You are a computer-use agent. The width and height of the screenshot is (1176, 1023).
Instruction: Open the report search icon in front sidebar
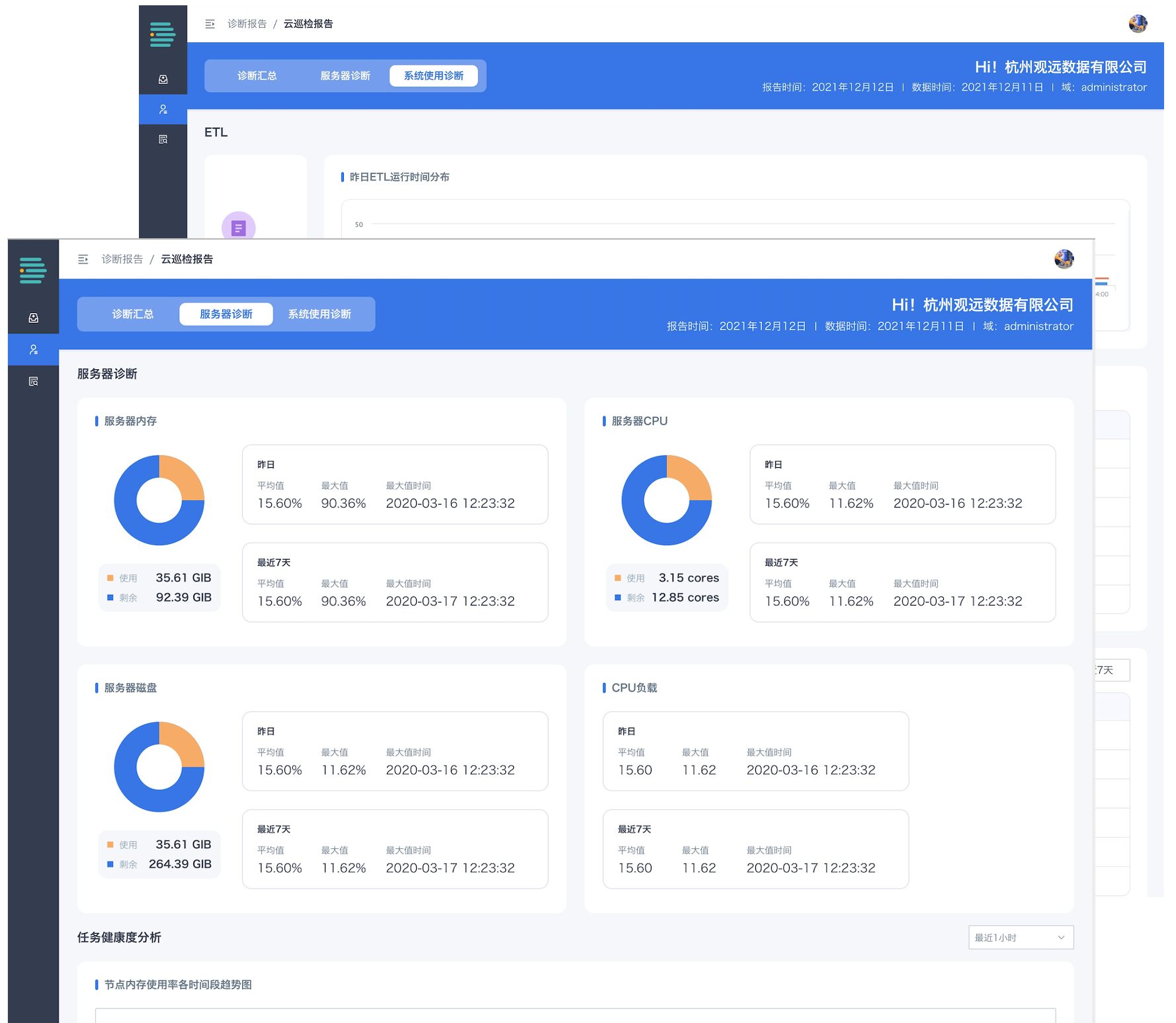(33, 381)
